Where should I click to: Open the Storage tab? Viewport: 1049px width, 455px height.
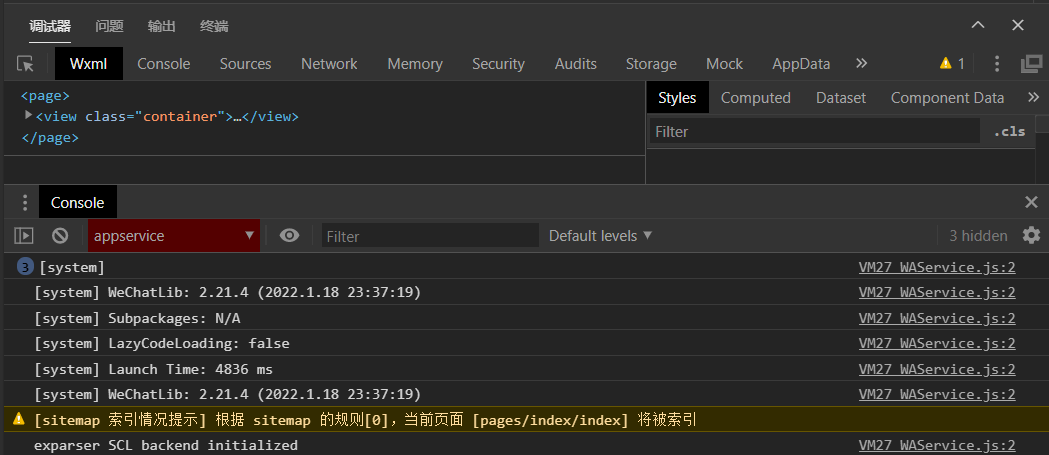coord(651,64)
